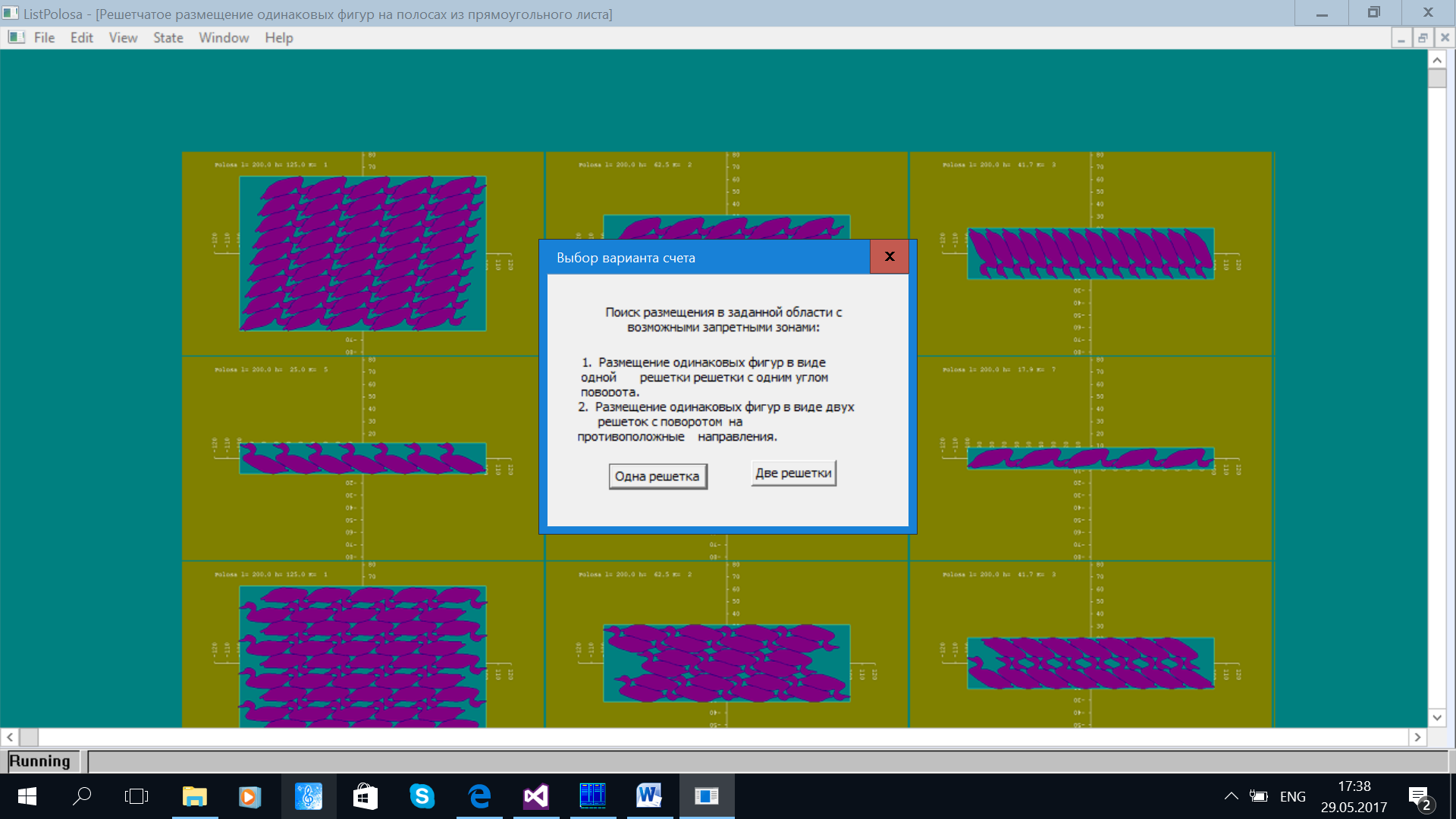Click the bottom-center strip layout thumbnail

coord(727,660)
